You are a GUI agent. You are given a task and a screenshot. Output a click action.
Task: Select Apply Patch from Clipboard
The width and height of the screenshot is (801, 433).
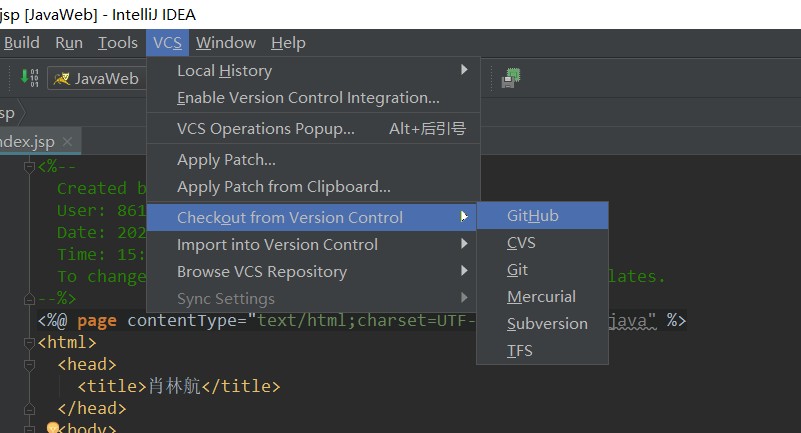pos(284,187)
